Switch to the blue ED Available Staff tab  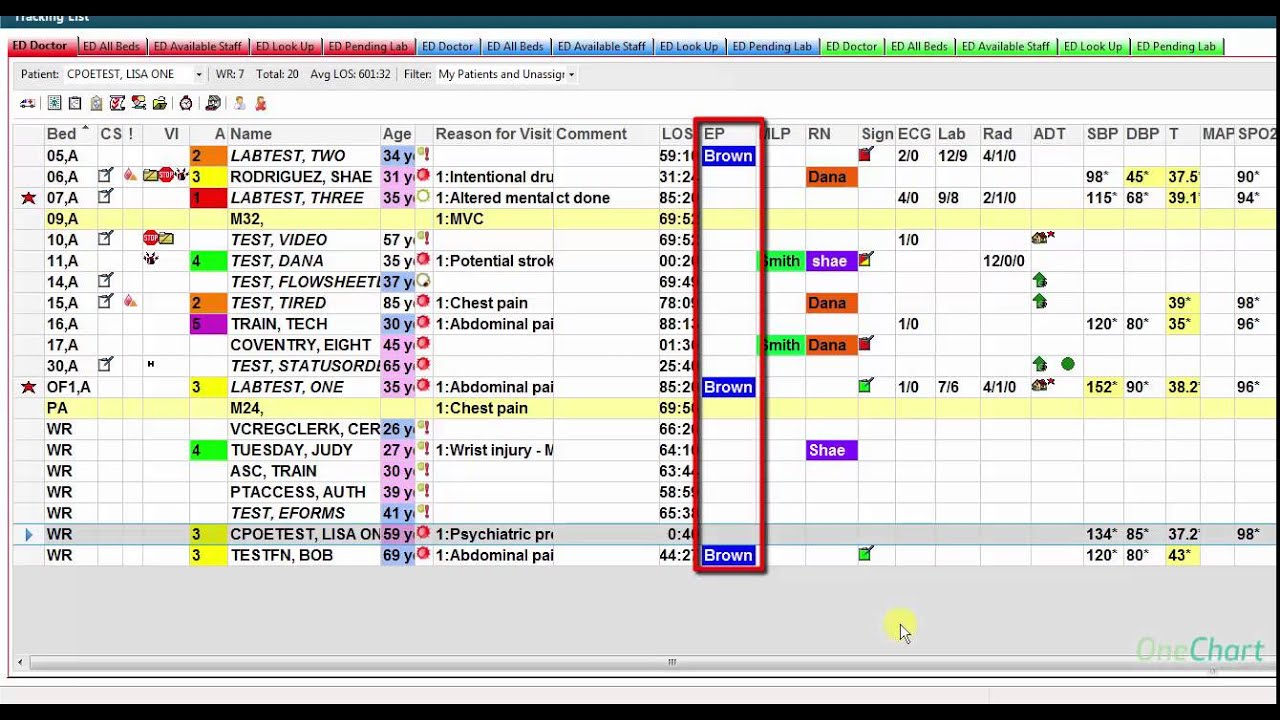(x=601, y=46)
